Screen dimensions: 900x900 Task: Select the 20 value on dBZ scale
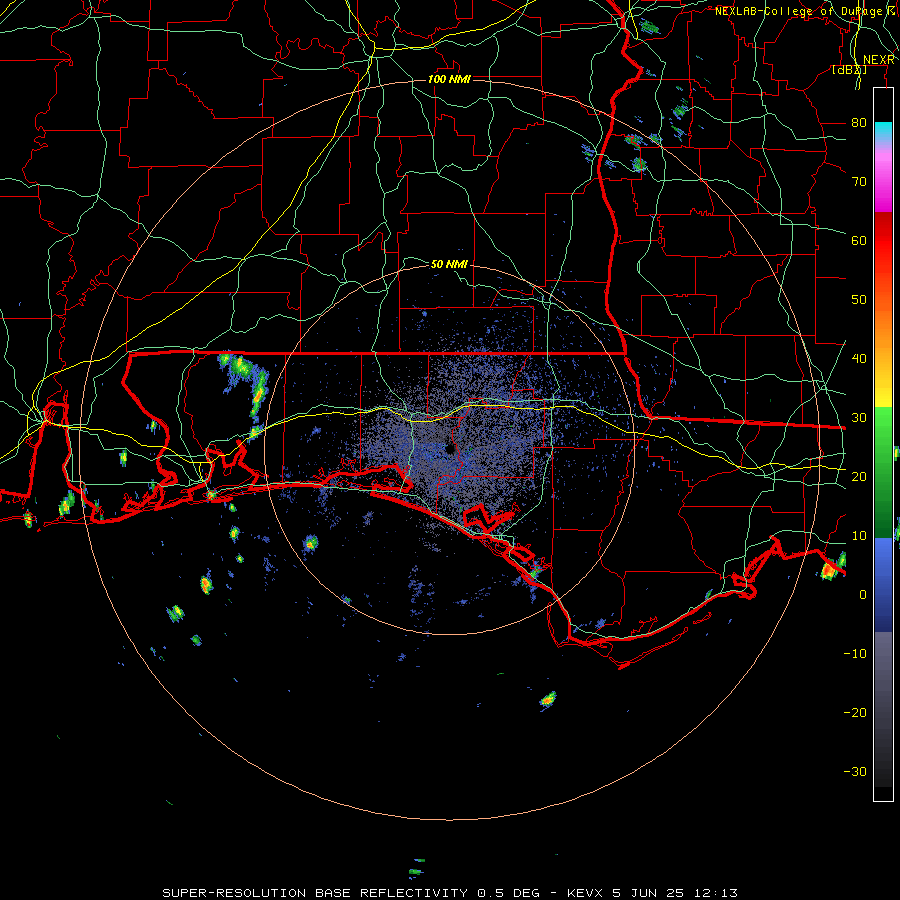[x=859, y=476]
